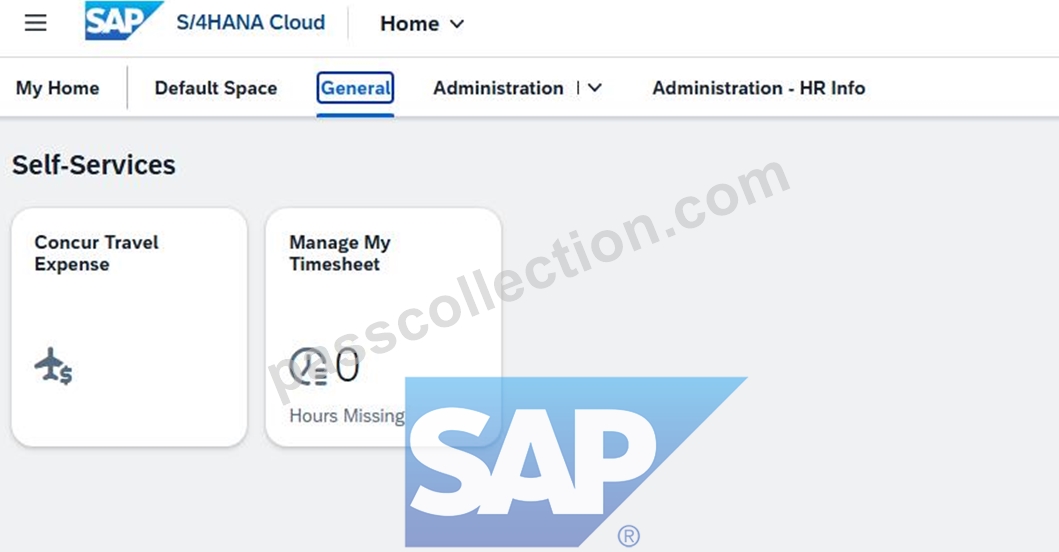Open the Concur Travel Expense tile
Viewport: 1059px width, 552px height.
coord(130,327)
